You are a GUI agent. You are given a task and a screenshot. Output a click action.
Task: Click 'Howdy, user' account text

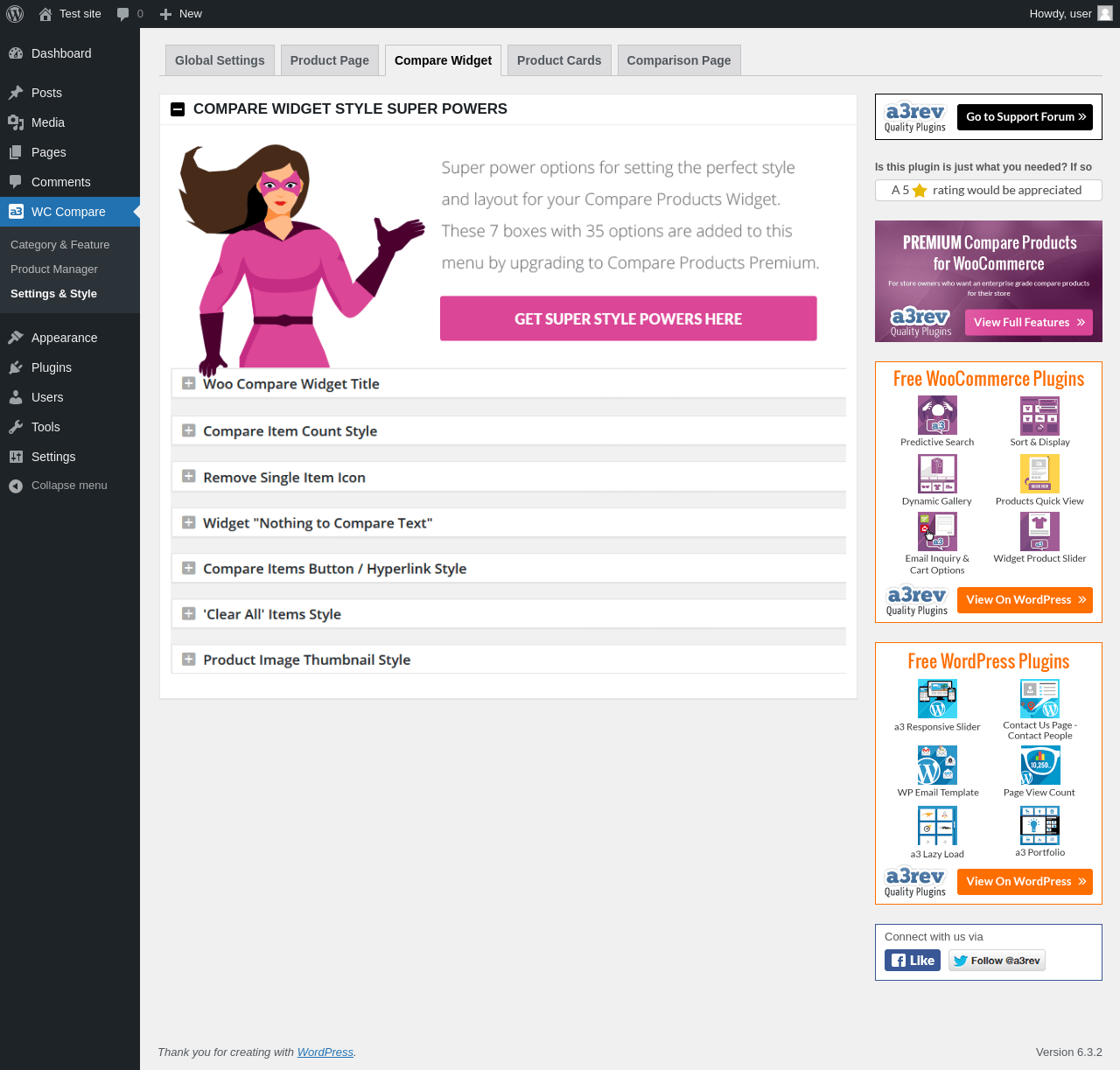pyautogui.click(x=1060, y=14)
